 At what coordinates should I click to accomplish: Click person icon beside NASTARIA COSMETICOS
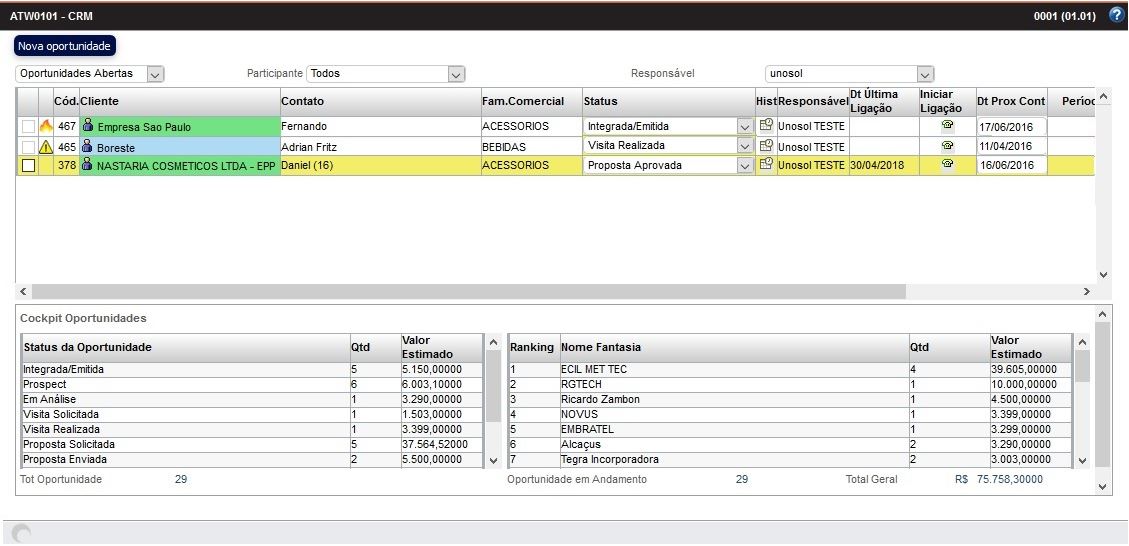(x=88, y=165)
